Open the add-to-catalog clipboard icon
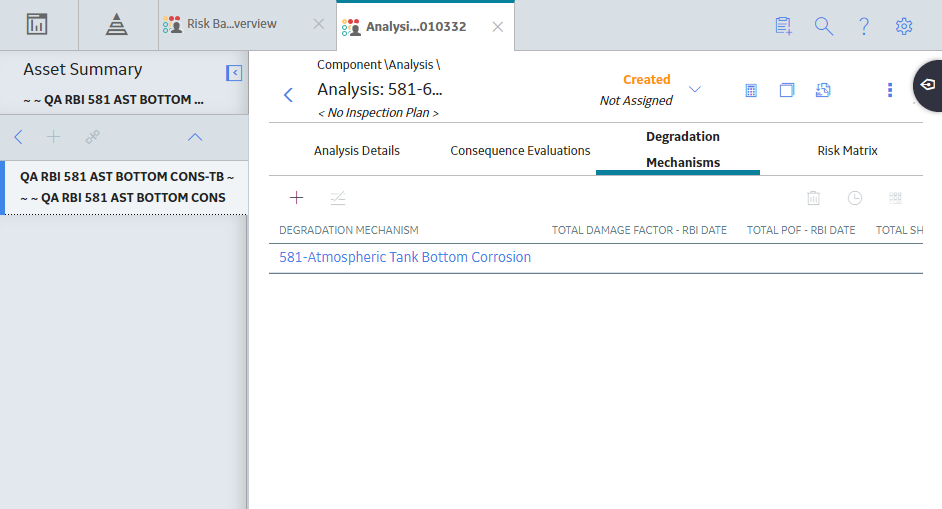This screenshot has width=942, height=509. (783, 26)
